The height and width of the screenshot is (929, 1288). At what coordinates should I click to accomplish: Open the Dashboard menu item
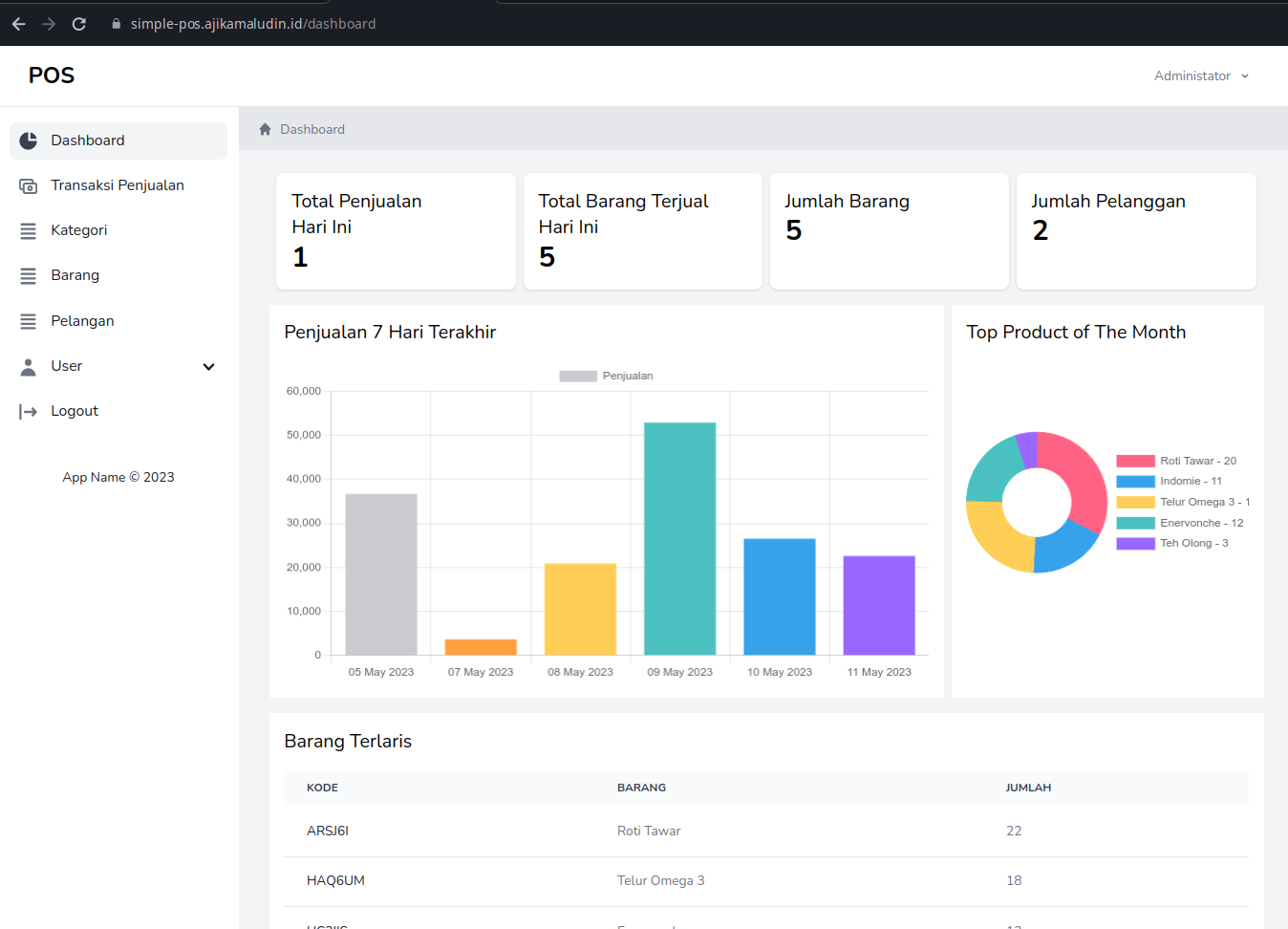(118, 140)
